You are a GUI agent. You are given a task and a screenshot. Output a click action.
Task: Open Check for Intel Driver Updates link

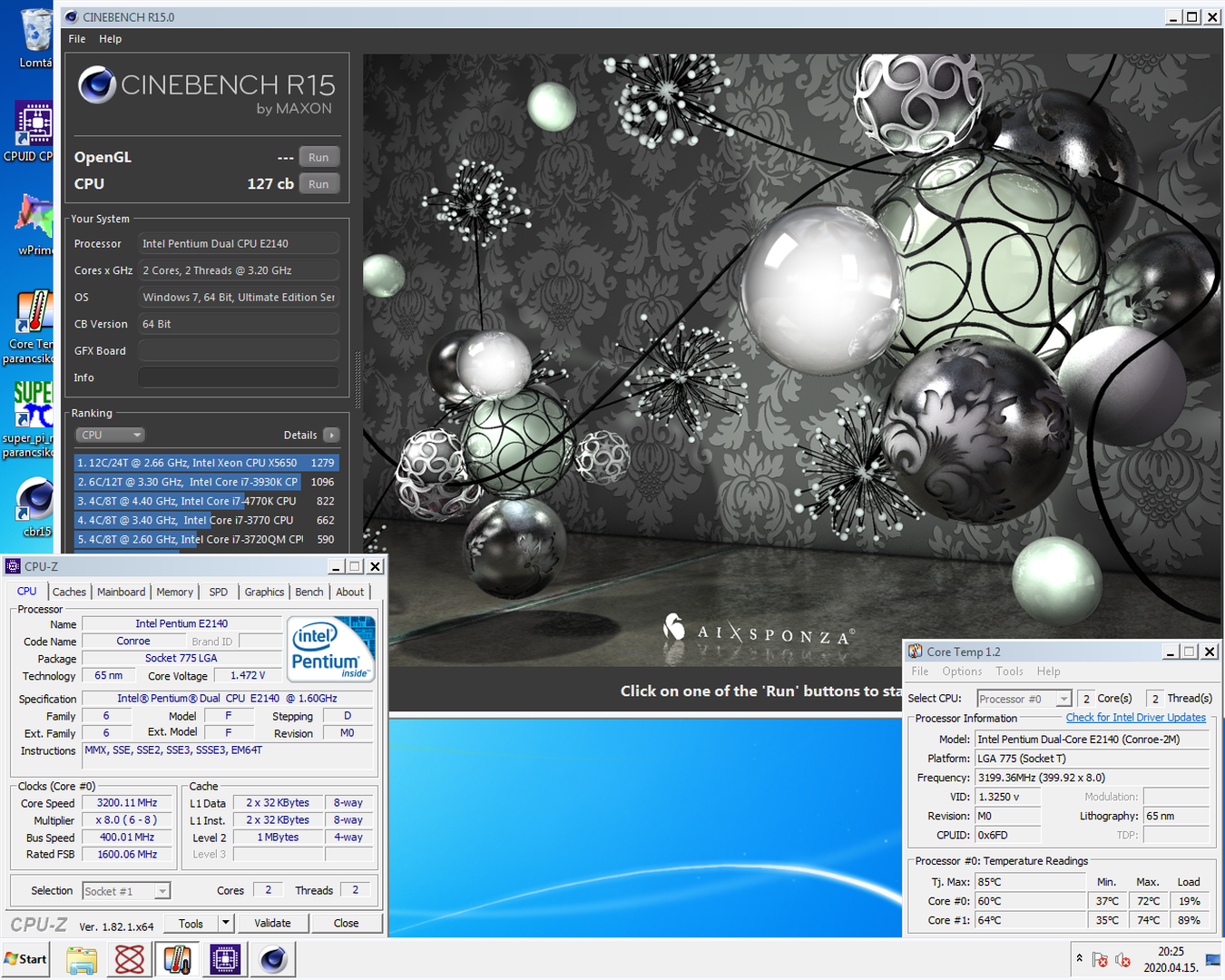point(1136,717)
